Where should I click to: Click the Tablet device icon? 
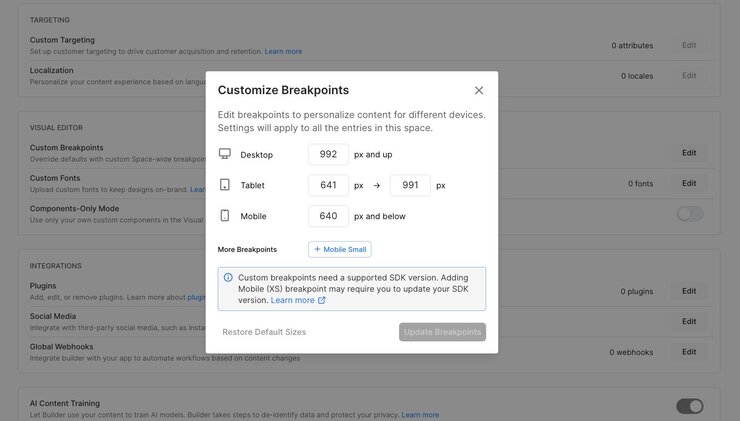[225, 185]
